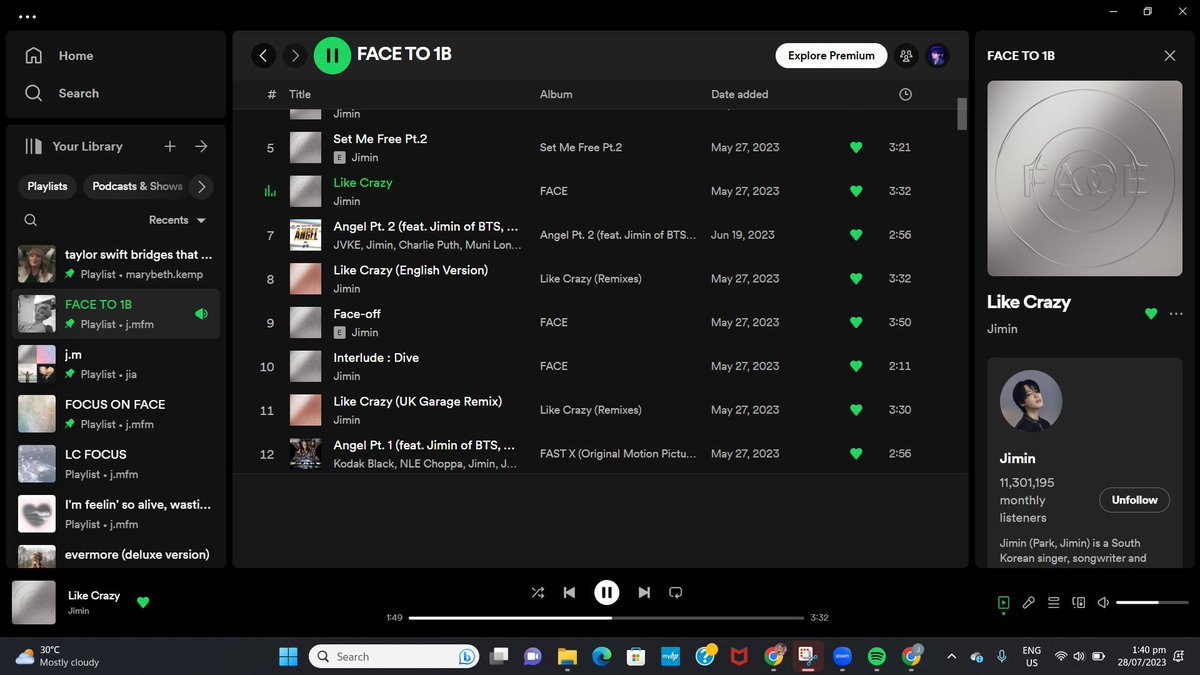Pause playback in the bottom player
The width and height of the screenshot is (1200, 675).
click(x=606, y=592)
